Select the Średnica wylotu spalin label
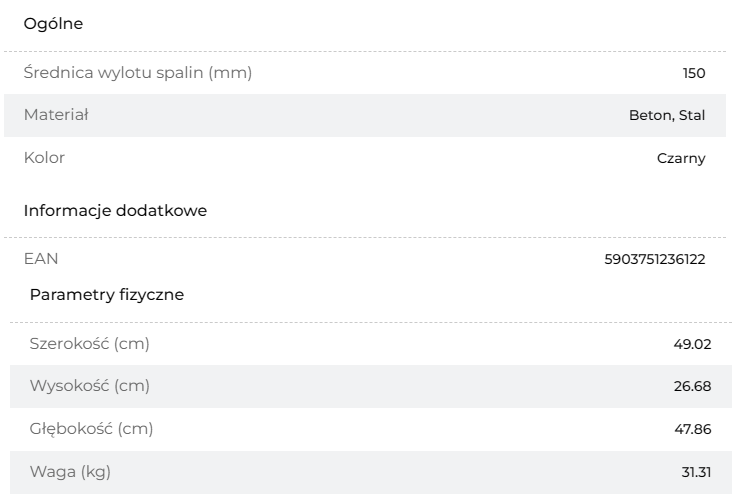741x500 pixels. point(138,73)
